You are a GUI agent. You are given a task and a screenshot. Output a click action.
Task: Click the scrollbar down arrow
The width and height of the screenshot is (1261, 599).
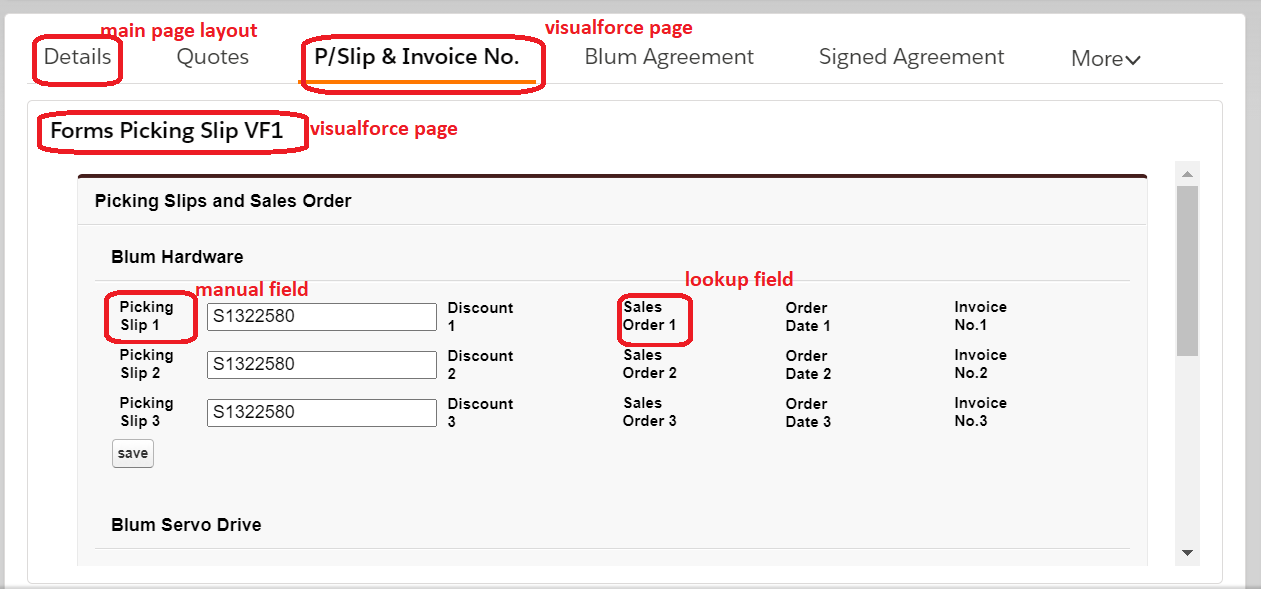coord(1188,552)
